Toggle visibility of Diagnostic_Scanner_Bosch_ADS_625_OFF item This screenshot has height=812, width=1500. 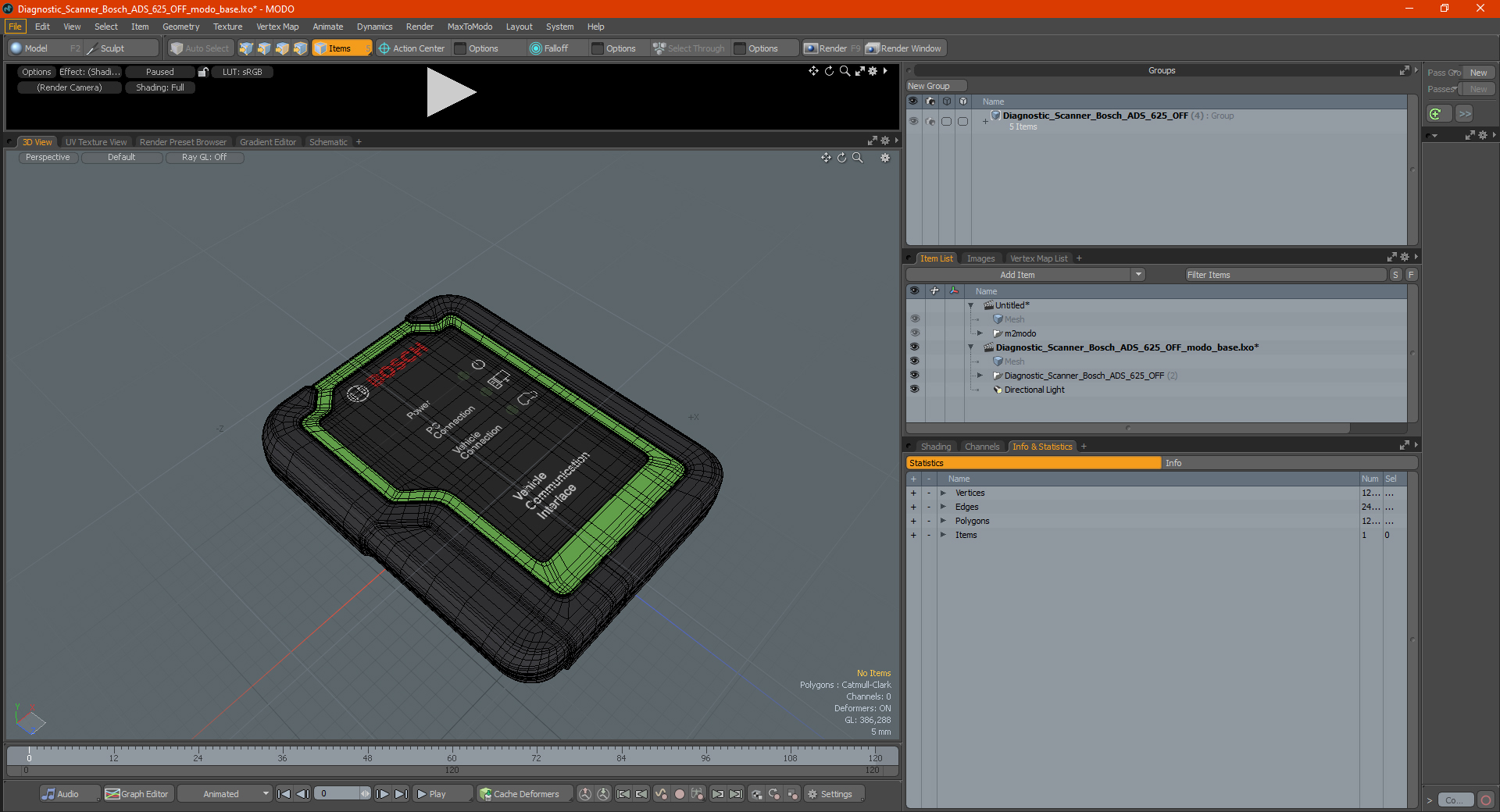pos(914,376)
